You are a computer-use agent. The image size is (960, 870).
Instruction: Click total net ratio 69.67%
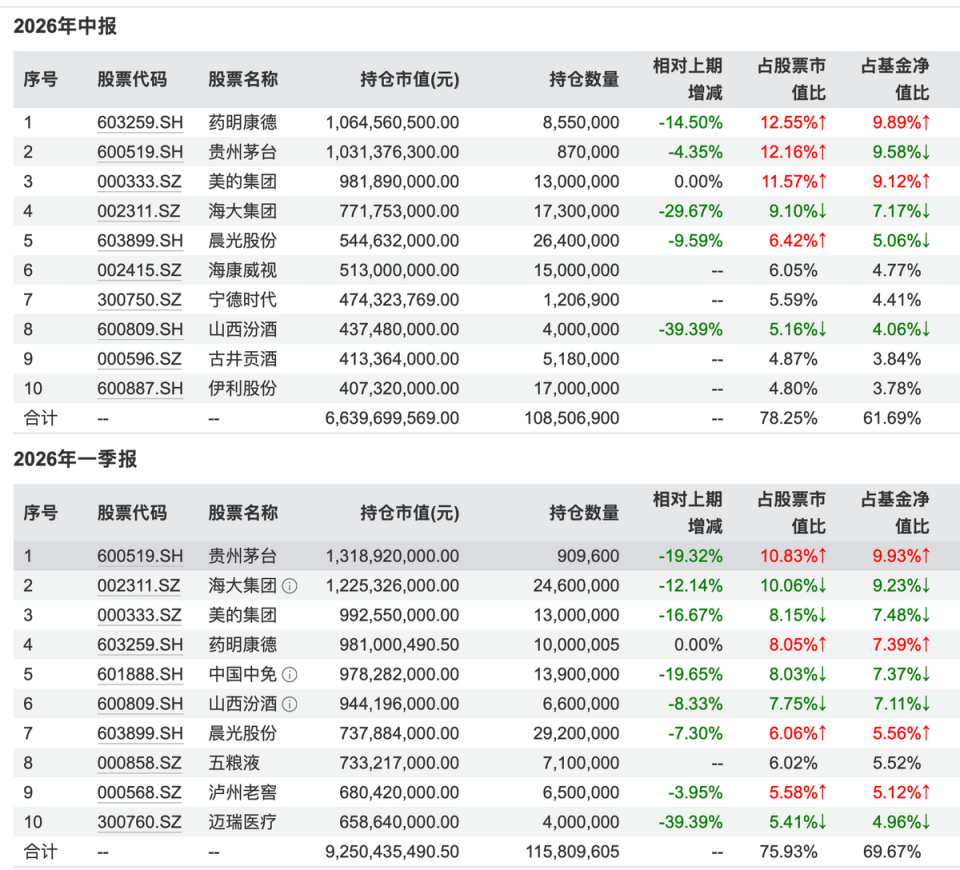pos(892,852)
